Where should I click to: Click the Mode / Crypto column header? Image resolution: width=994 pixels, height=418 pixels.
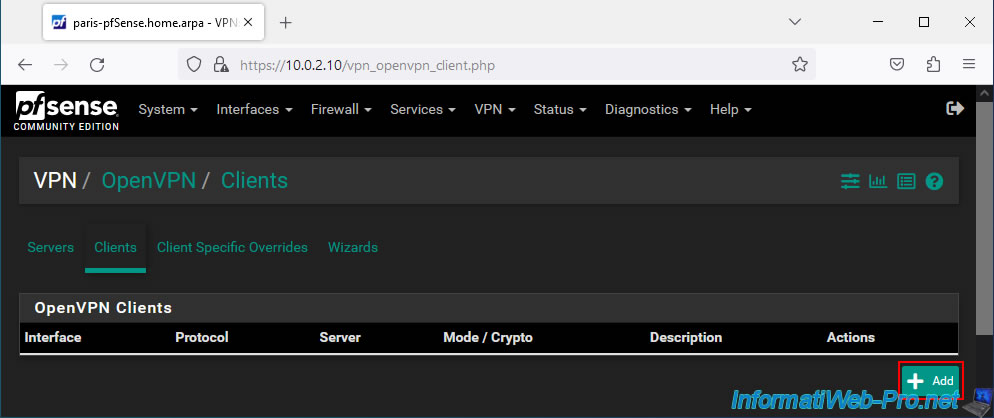tap(488, 337)
